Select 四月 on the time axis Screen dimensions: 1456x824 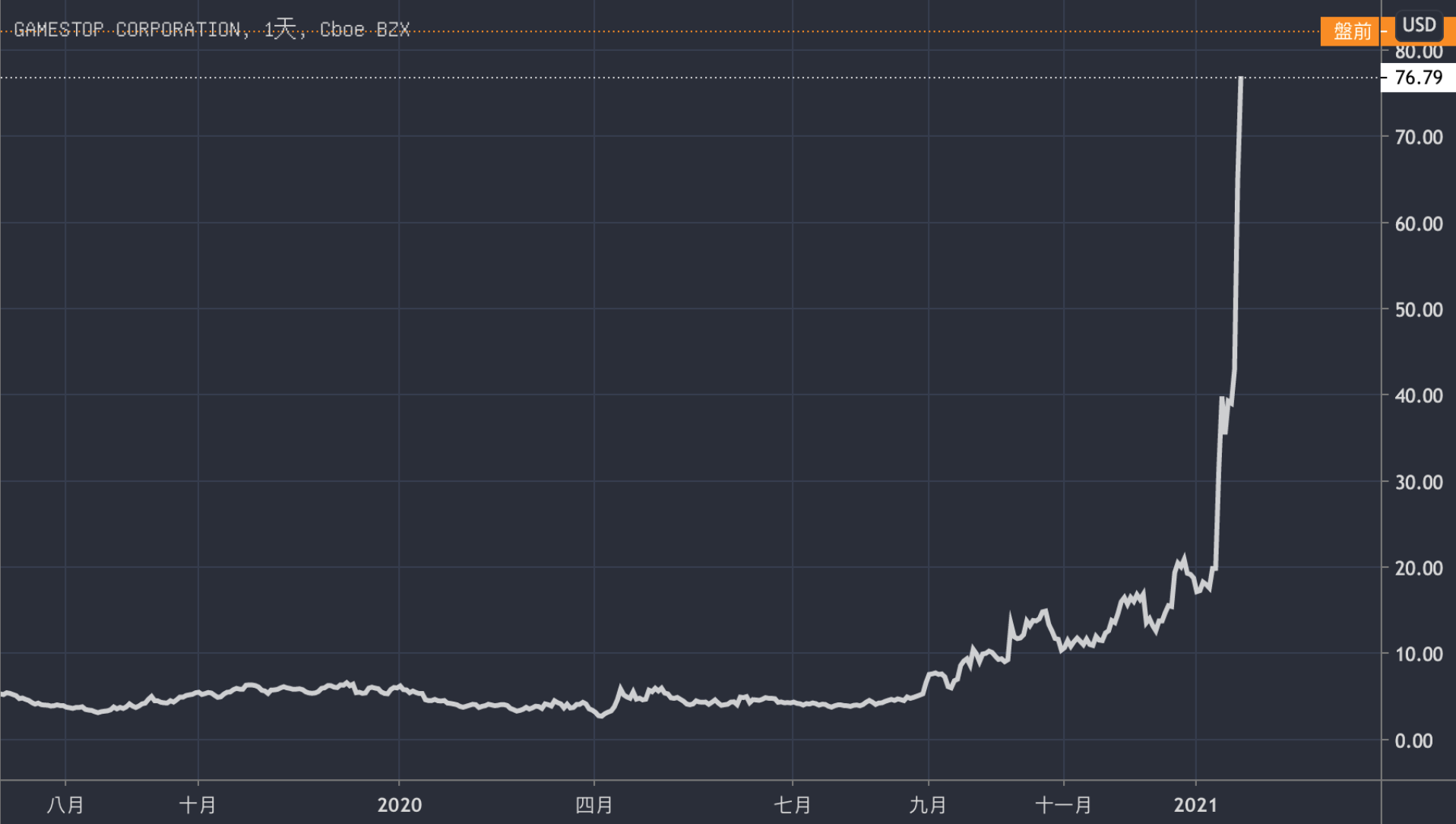[593, 805]
